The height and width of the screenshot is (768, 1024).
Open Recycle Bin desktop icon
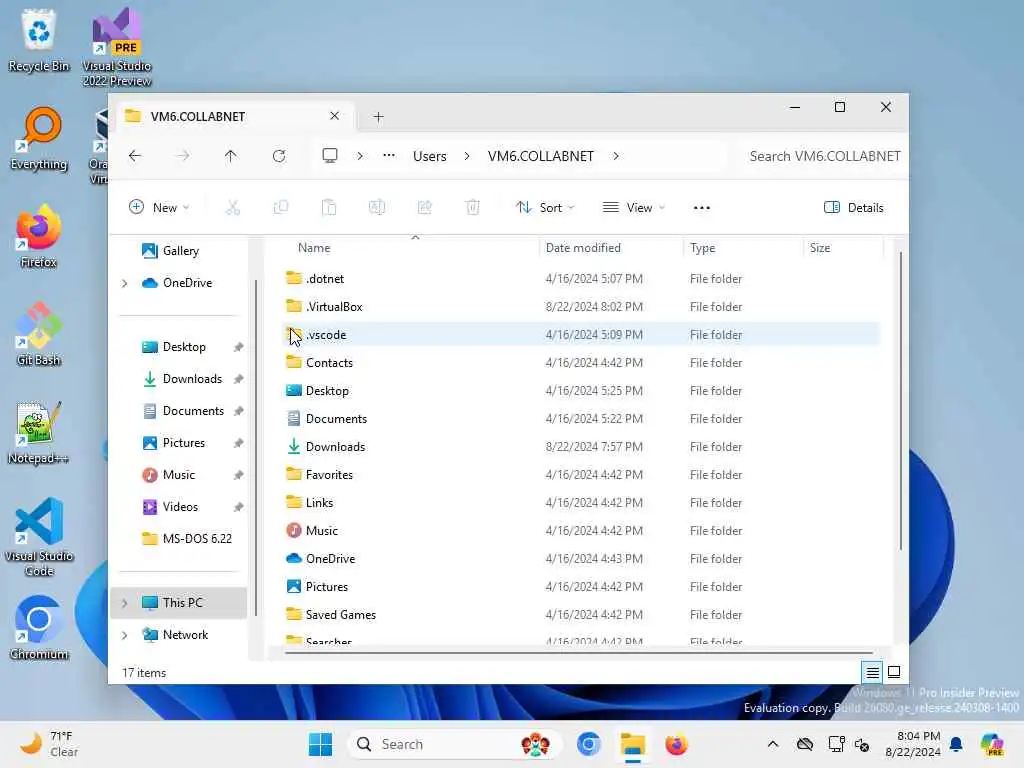(39, 40)
